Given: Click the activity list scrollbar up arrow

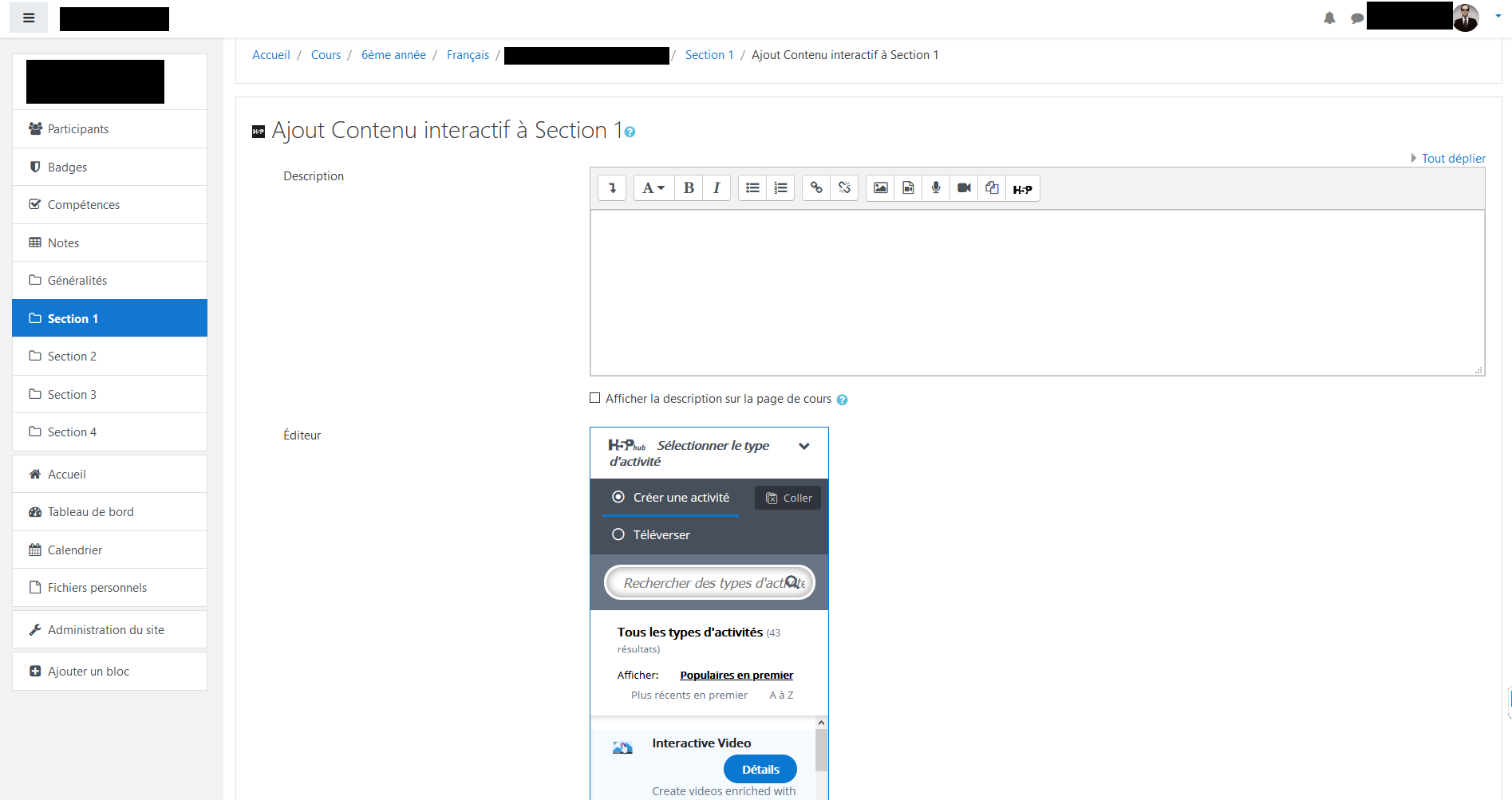Looking at the screenshot, I should [821, 723].
